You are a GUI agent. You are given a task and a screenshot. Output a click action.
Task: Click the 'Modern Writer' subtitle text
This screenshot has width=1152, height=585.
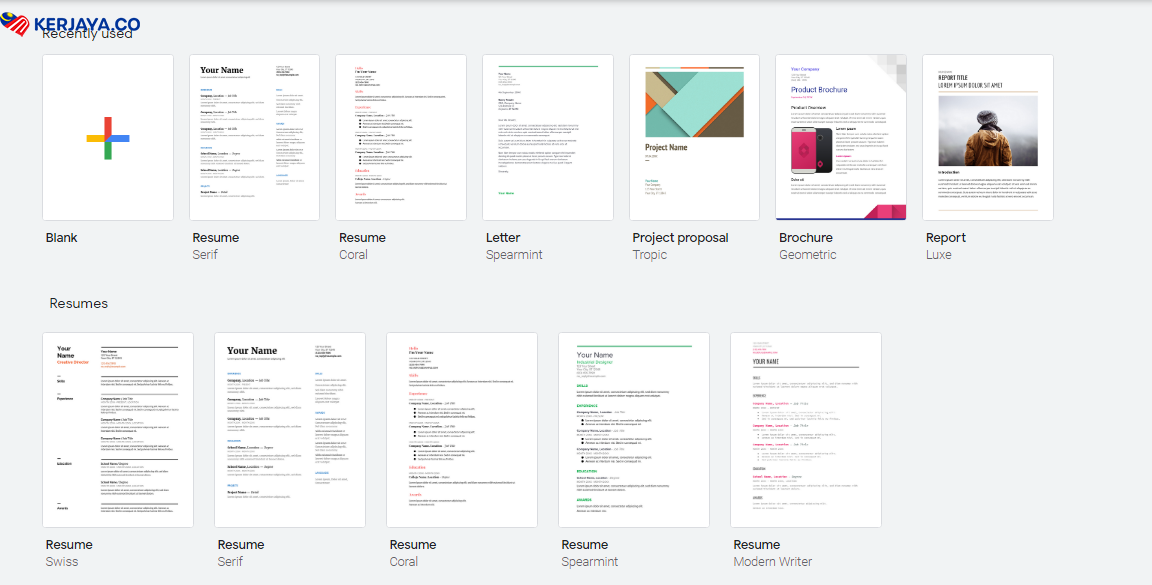pyautogui.click(x=773, y=562)
